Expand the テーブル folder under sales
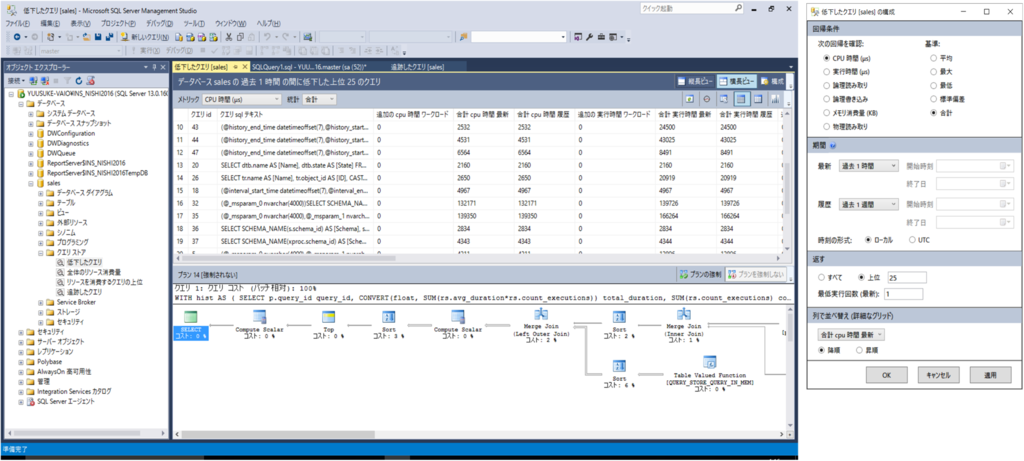1024x461 pixels. [x=40, y=202]
